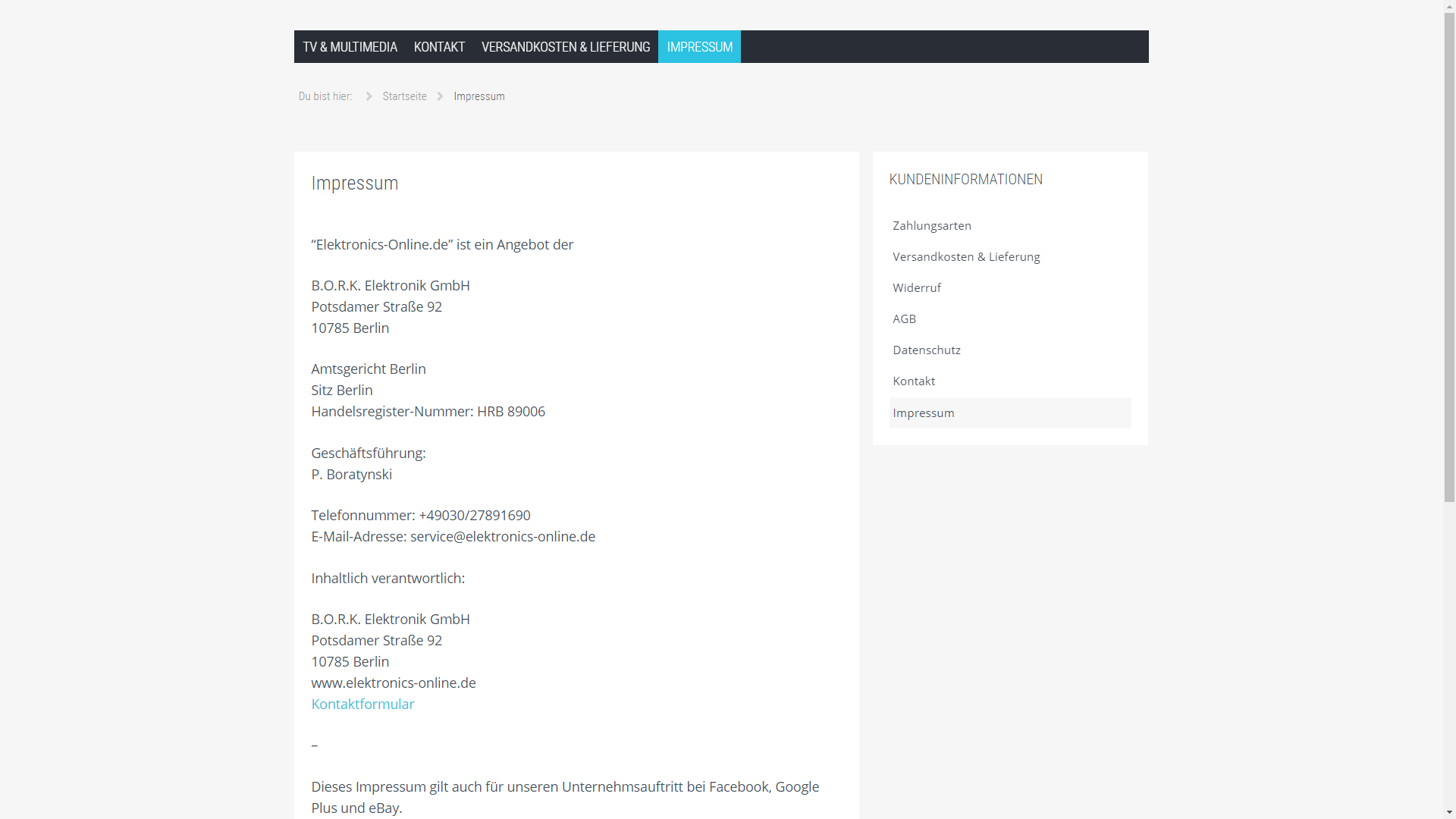1456x819 pixels.
Task: Click the Startseite breadcrumb link
Action: (404, 96)
